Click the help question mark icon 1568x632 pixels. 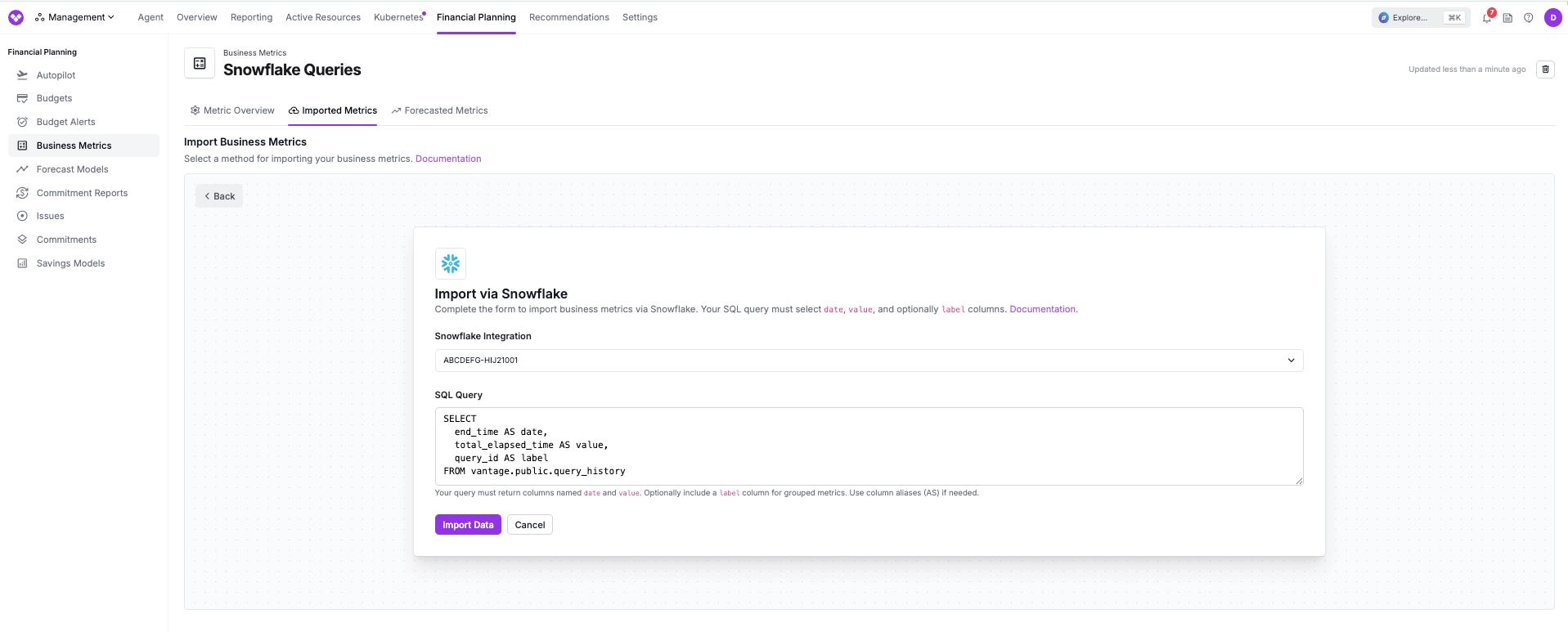click(1528, 17)
